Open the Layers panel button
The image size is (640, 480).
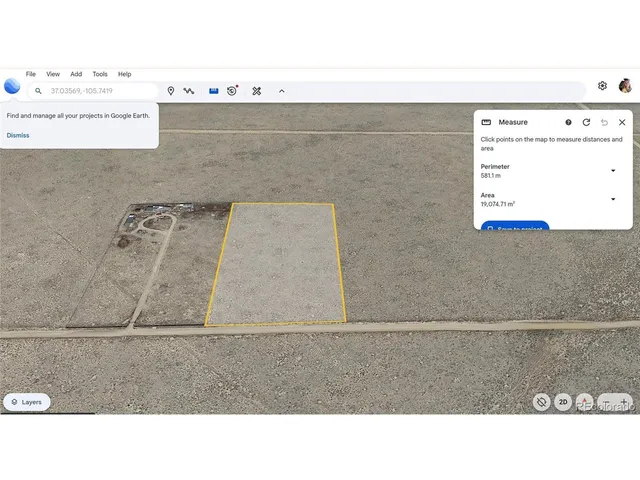27,402
